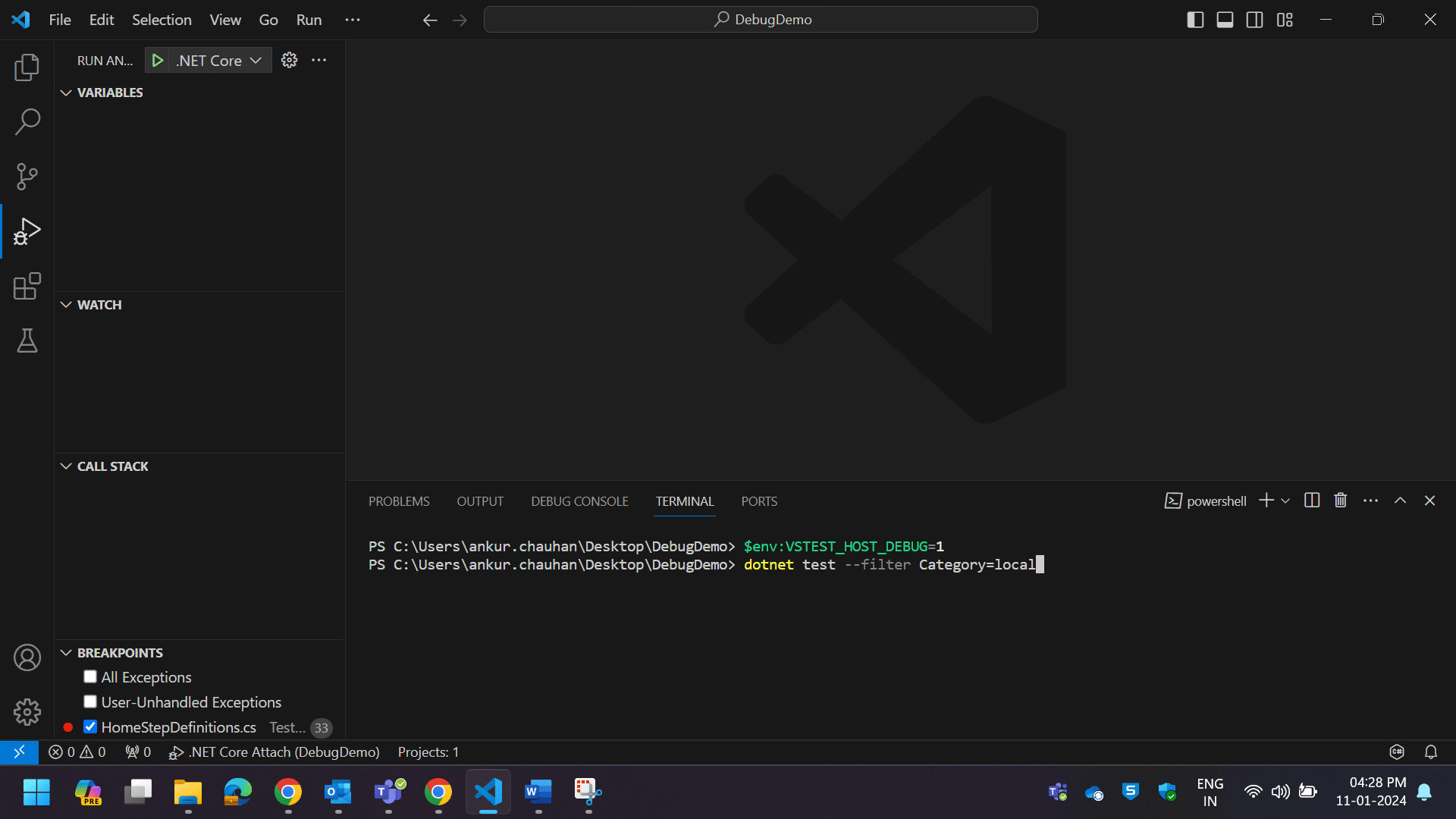Open the .NET Core configuration dropdown
This screenshot has height=819, width=1456.
point(219,61)
